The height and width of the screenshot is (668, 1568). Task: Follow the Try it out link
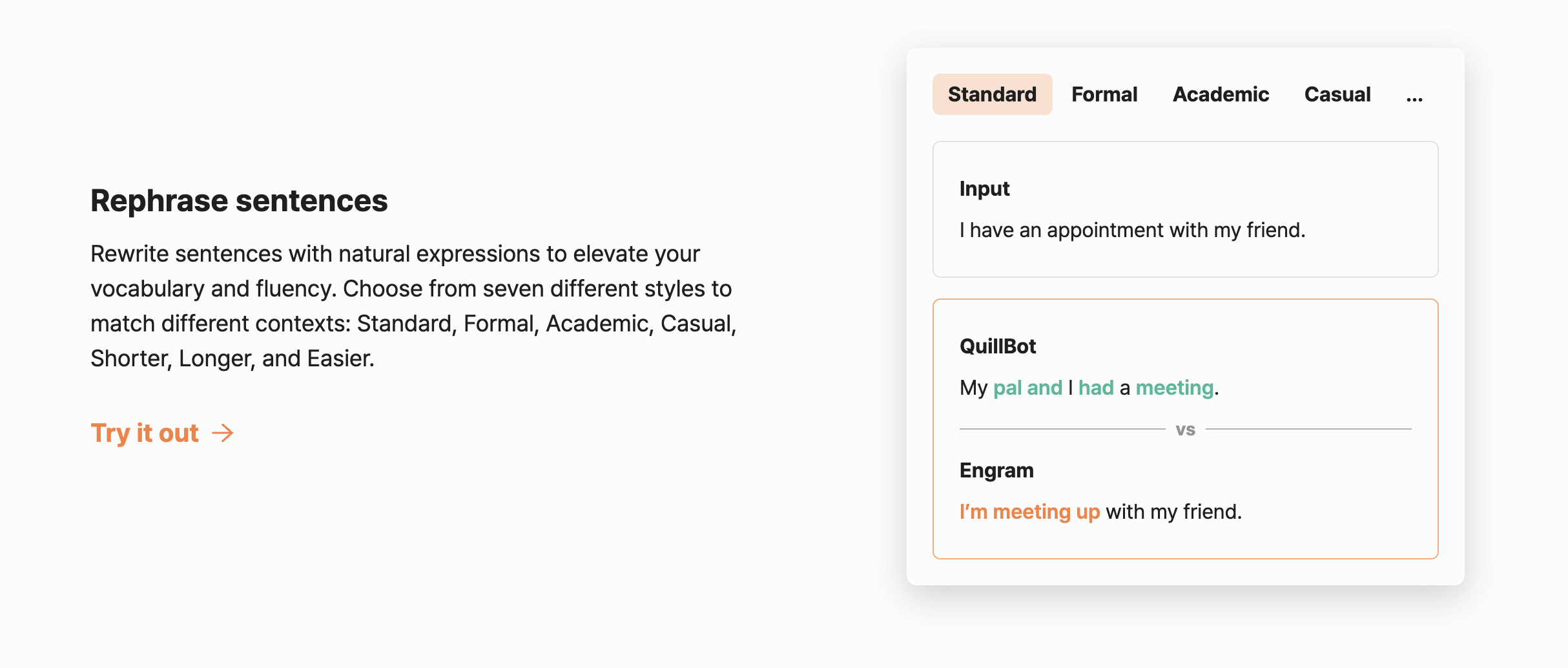click(162, 433)
